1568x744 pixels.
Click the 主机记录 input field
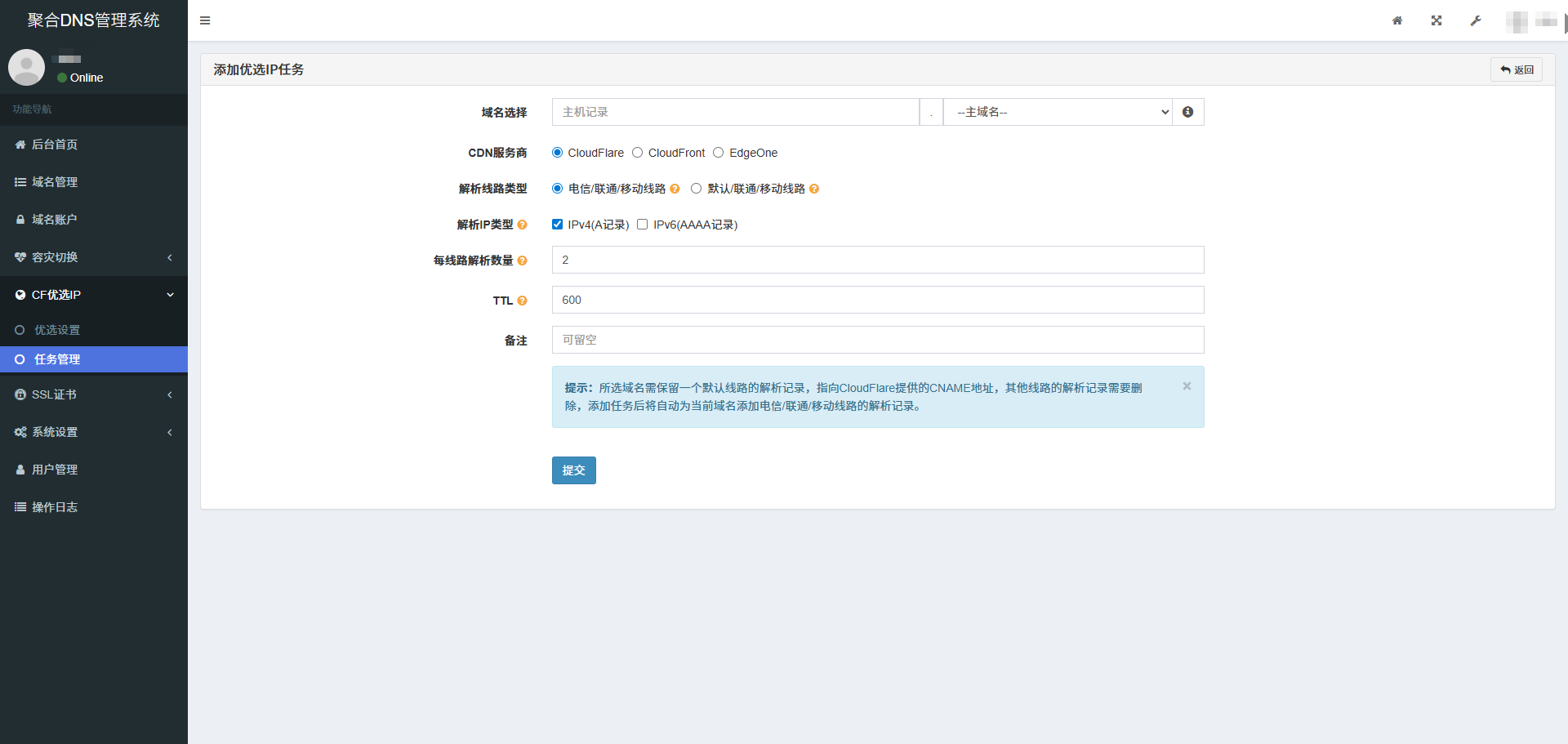[735, 112]
